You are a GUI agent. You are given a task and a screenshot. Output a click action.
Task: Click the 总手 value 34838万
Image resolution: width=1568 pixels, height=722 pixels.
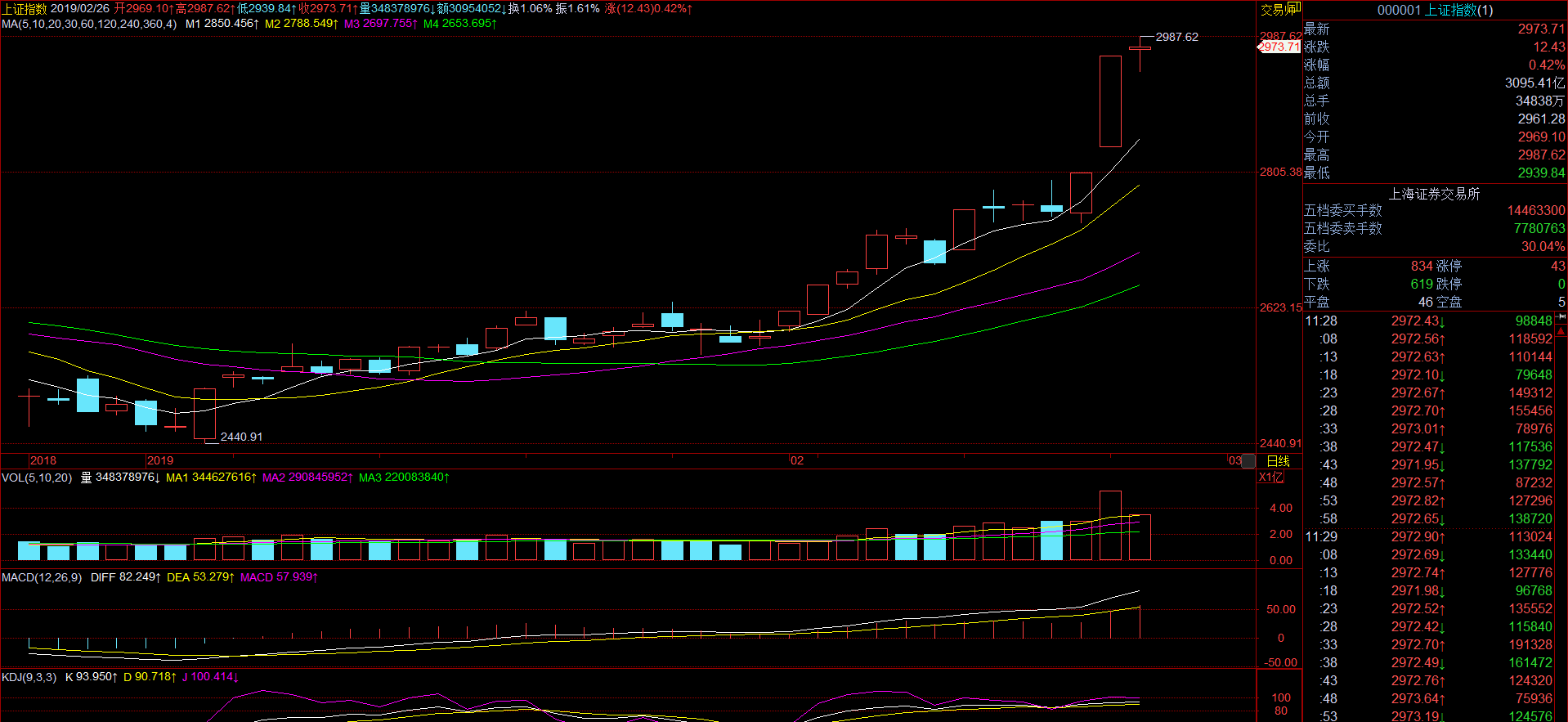click(1541, 101)
